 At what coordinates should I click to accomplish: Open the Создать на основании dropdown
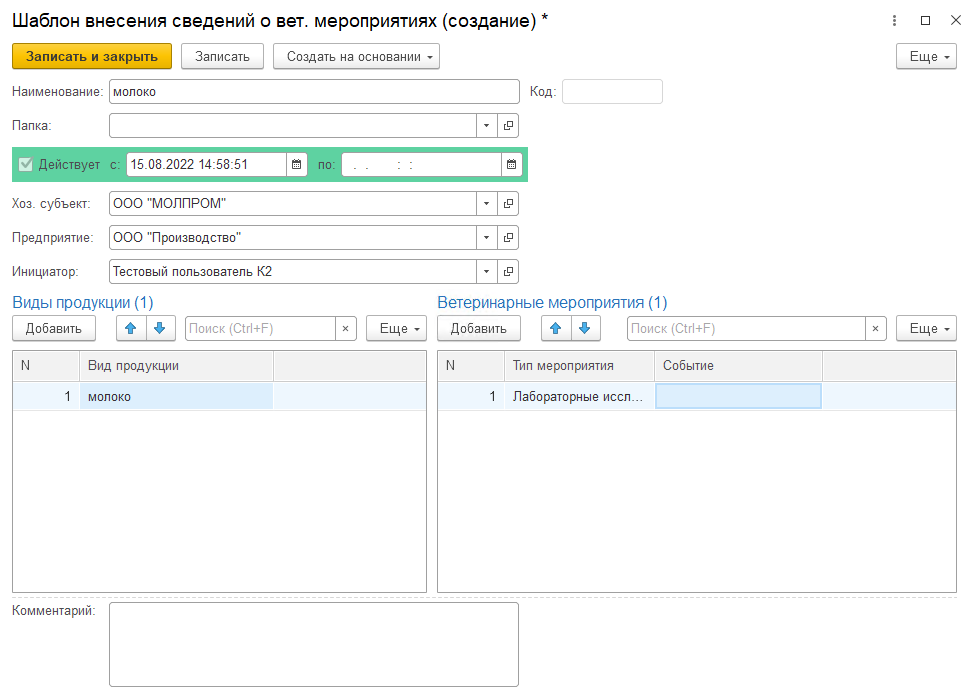click(356, 57)
